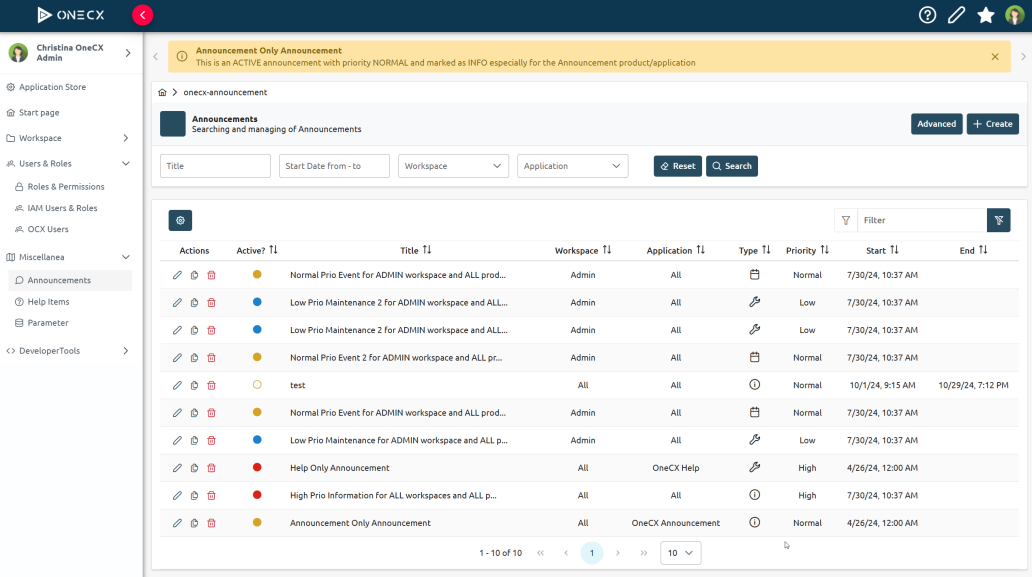This screenshot has width=1032, height=577.
Task: Click the help question mark icon in header
Action: click(927, 15)
